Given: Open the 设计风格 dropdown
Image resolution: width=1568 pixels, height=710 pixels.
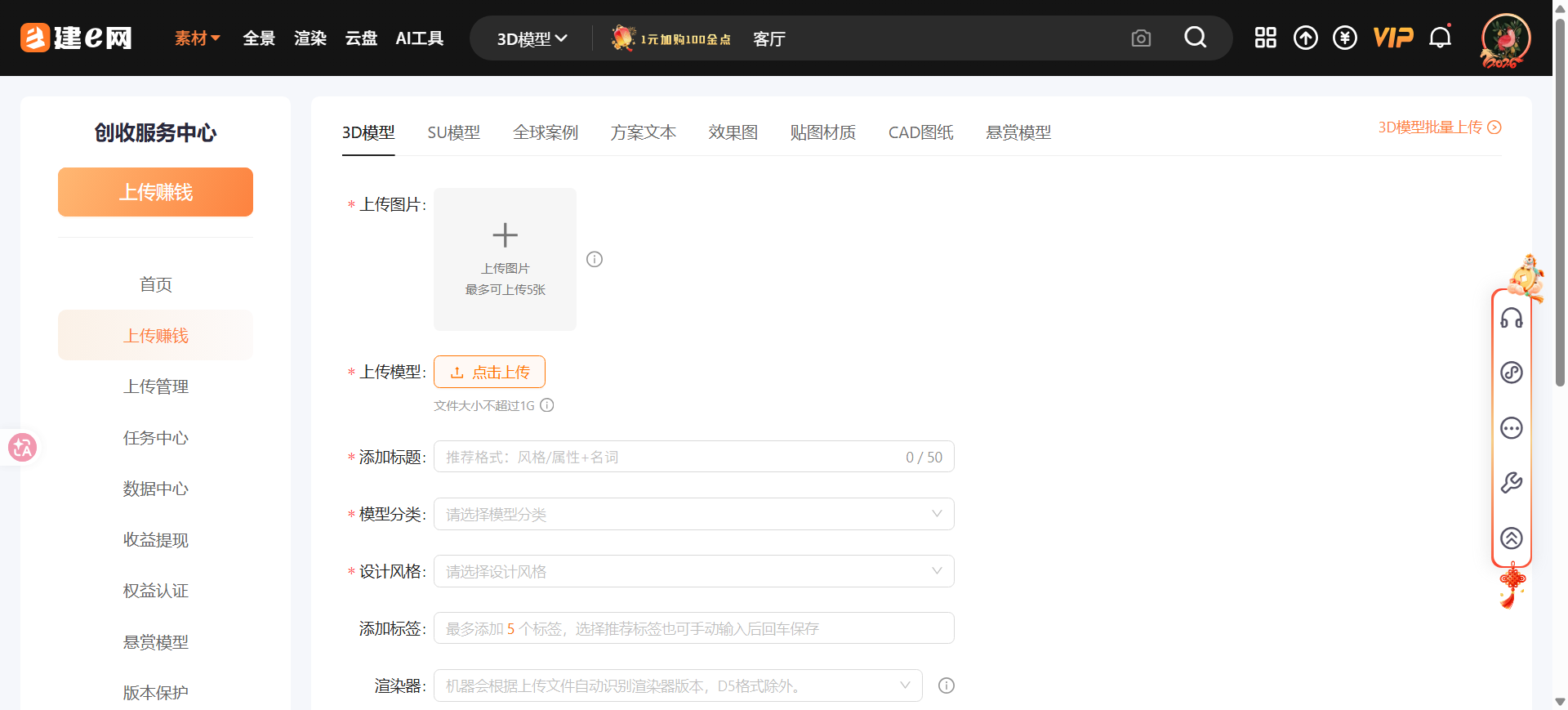Looking at the screenshot, I should pos(693,571).
